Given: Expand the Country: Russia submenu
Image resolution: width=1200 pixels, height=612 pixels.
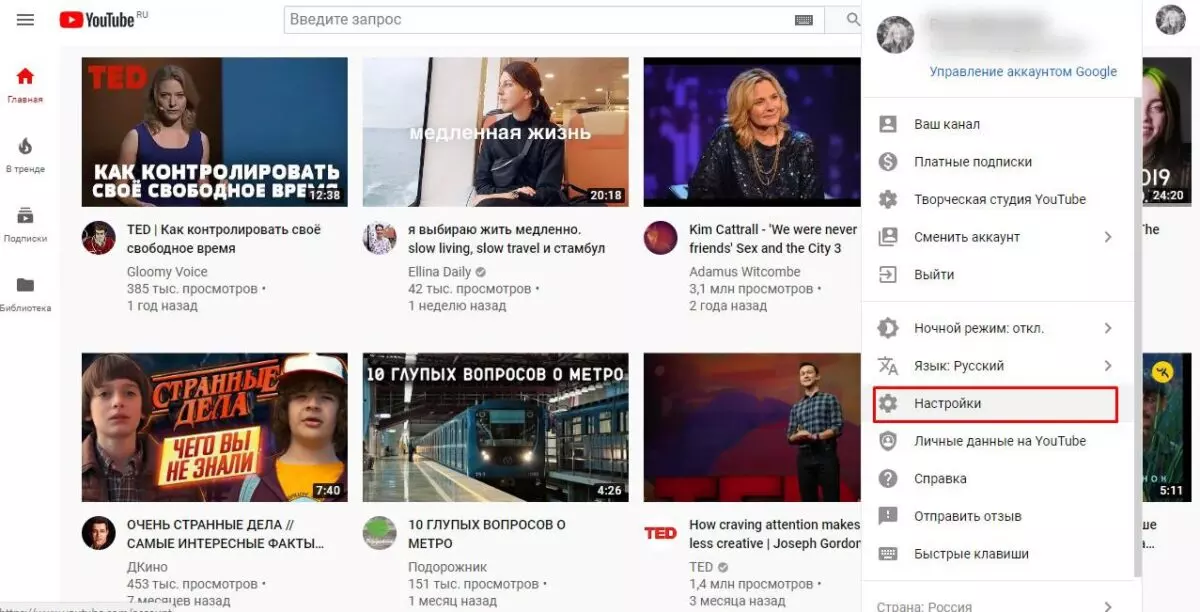Looking at the screenshot, I should point(997,606).
